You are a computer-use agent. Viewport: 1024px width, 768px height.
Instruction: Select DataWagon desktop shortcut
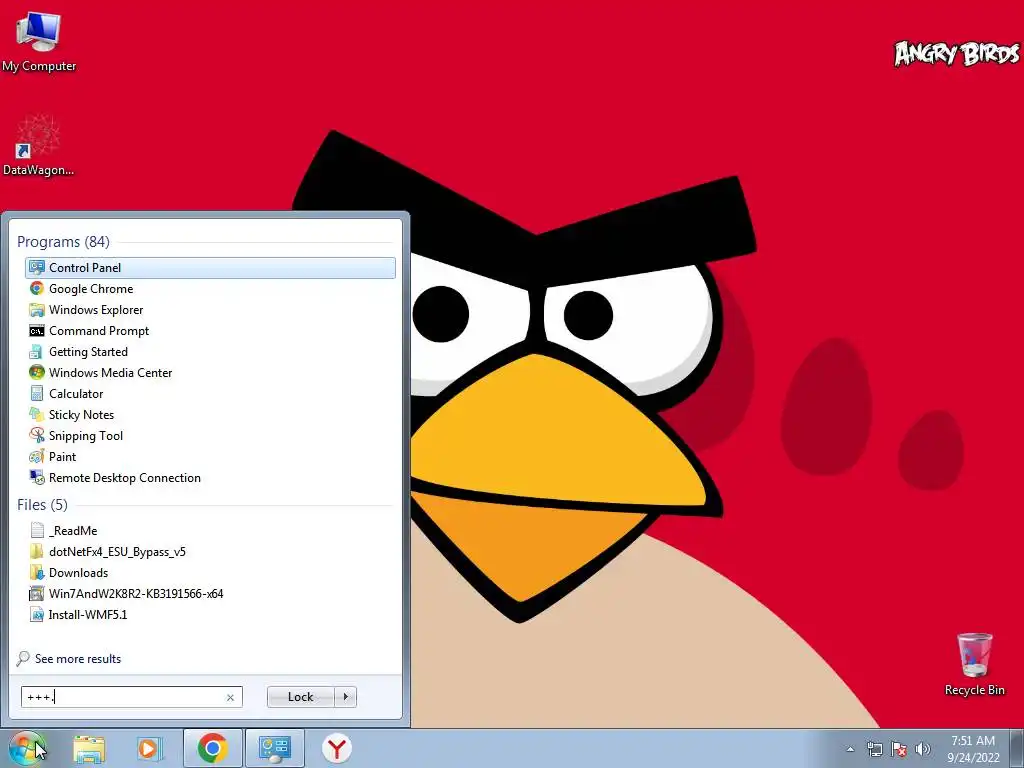39,146
